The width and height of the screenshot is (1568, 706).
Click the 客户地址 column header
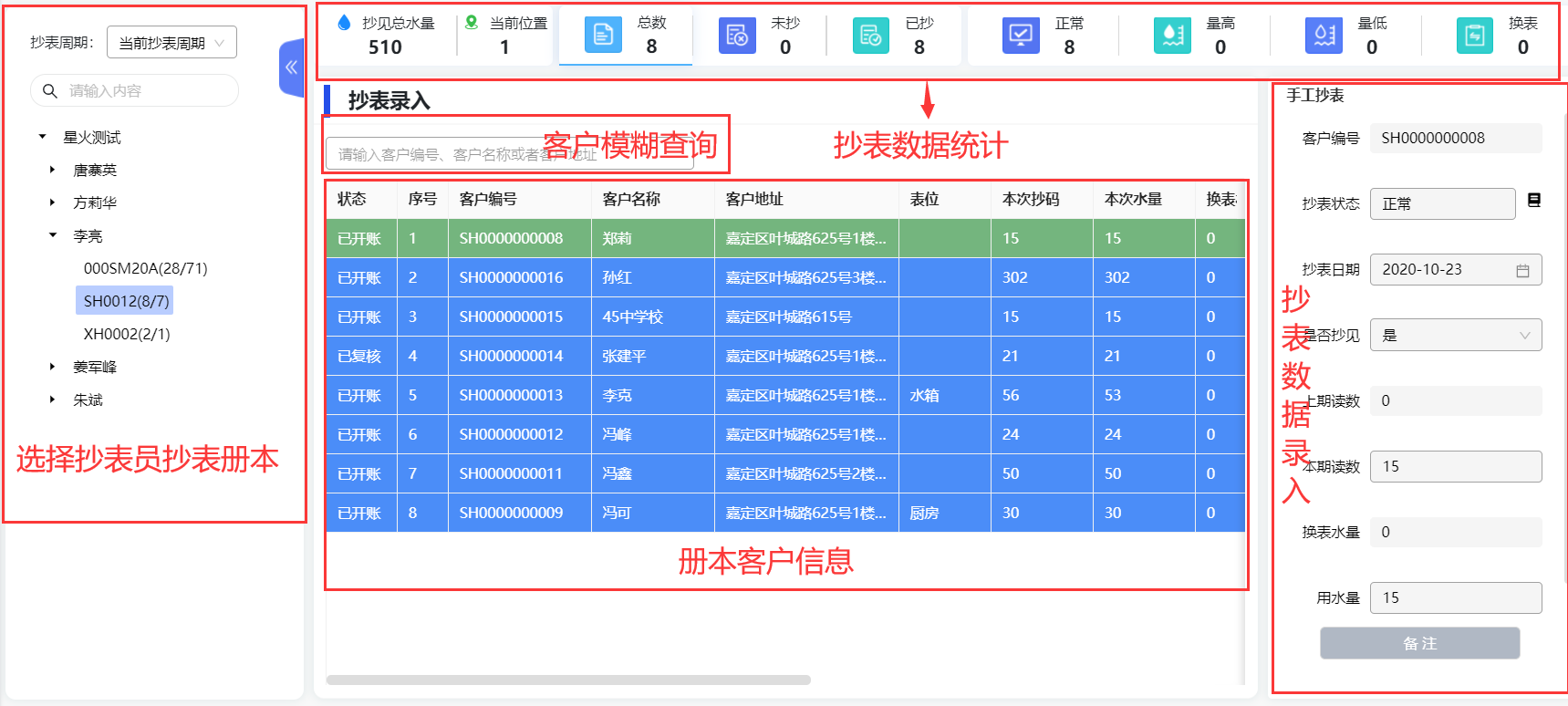[x=807, y=199]
